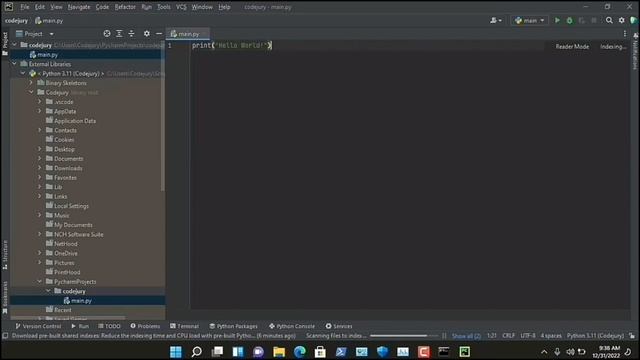
Task: Switch to the main.py editor tab
Action: coord(188,34)
